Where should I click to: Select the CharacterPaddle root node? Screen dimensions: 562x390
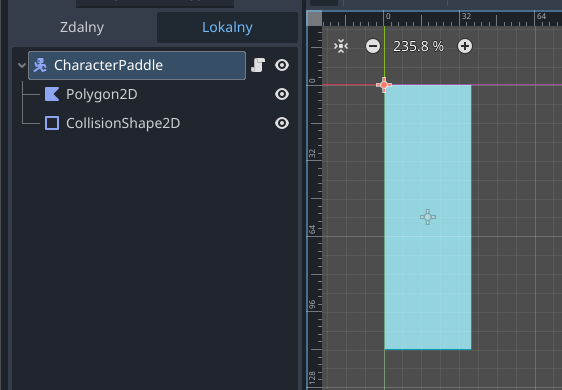pyautogui.click(x=137, y=65)
